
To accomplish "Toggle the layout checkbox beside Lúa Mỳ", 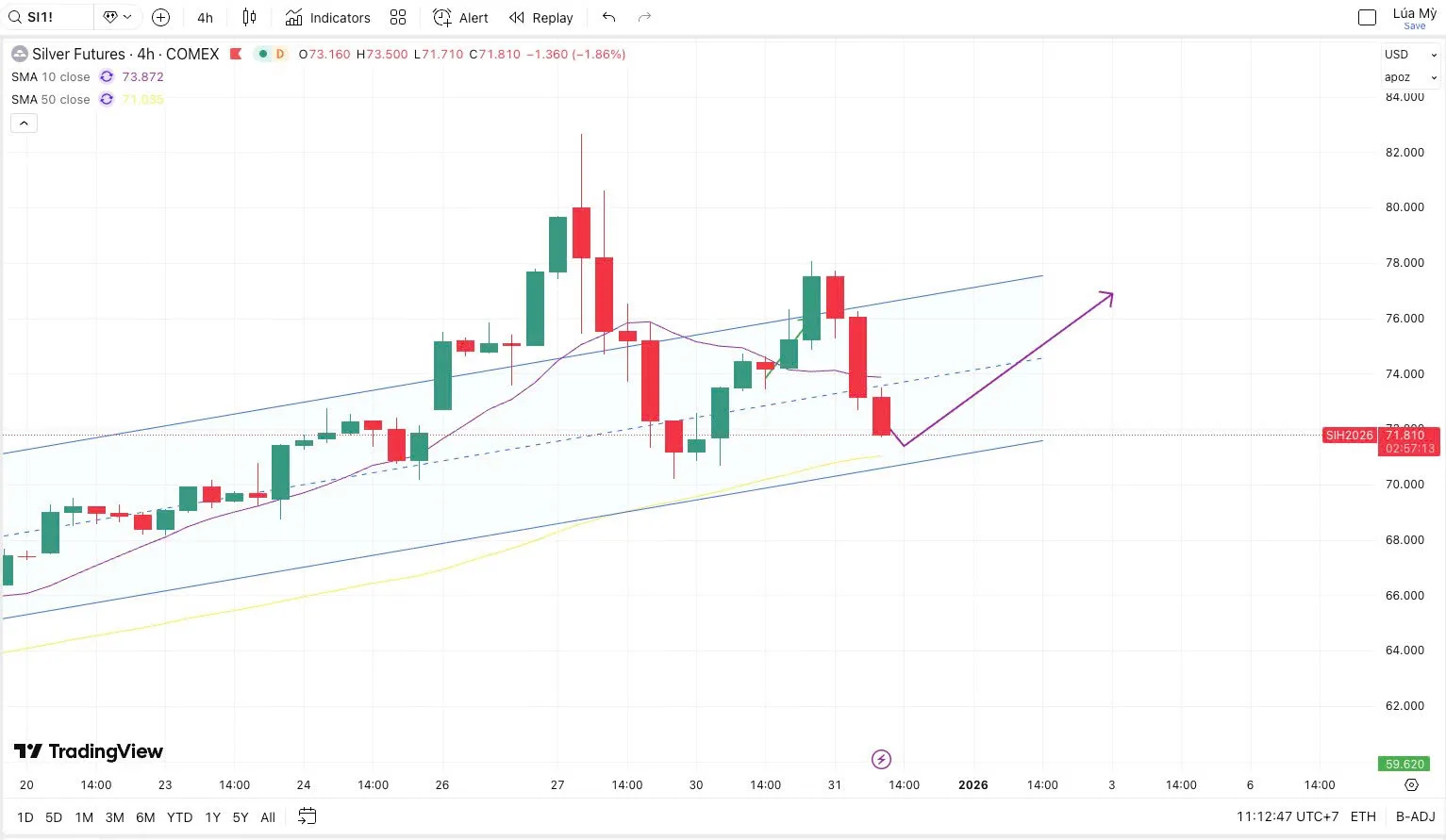I will 1367,17.
